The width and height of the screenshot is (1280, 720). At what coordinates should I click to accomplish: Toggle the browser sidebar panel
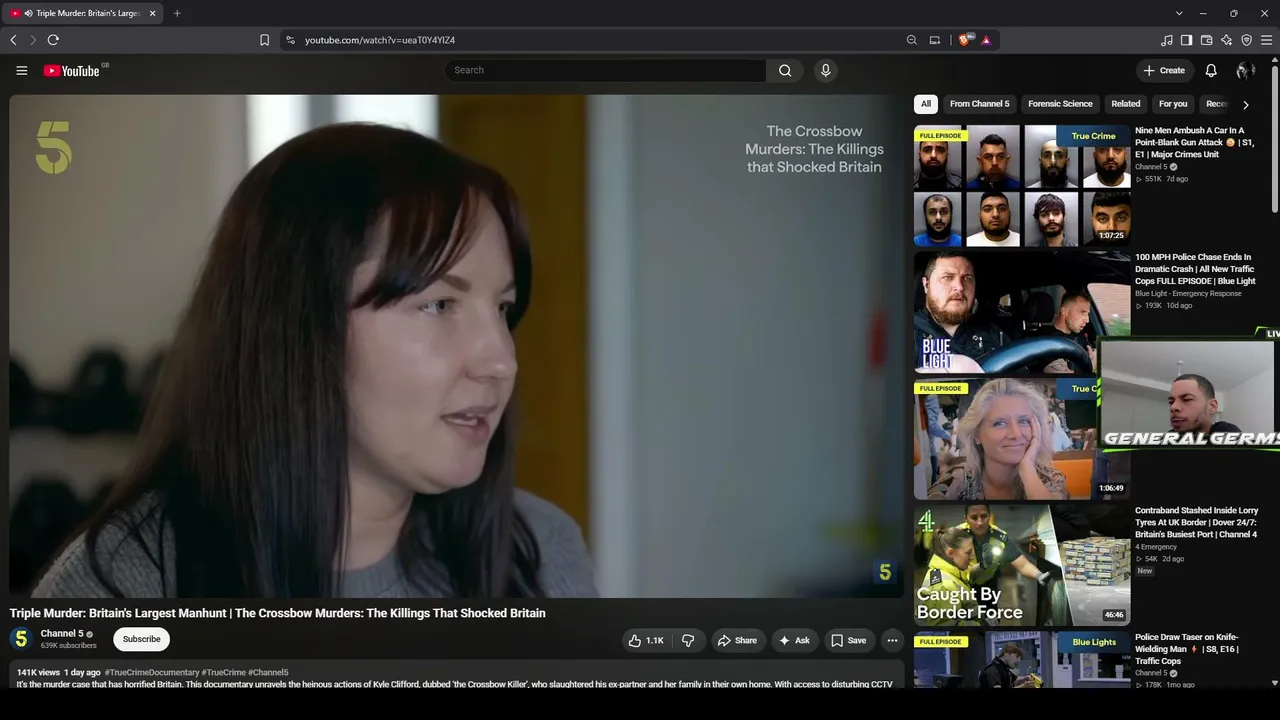click(1186, 40)
